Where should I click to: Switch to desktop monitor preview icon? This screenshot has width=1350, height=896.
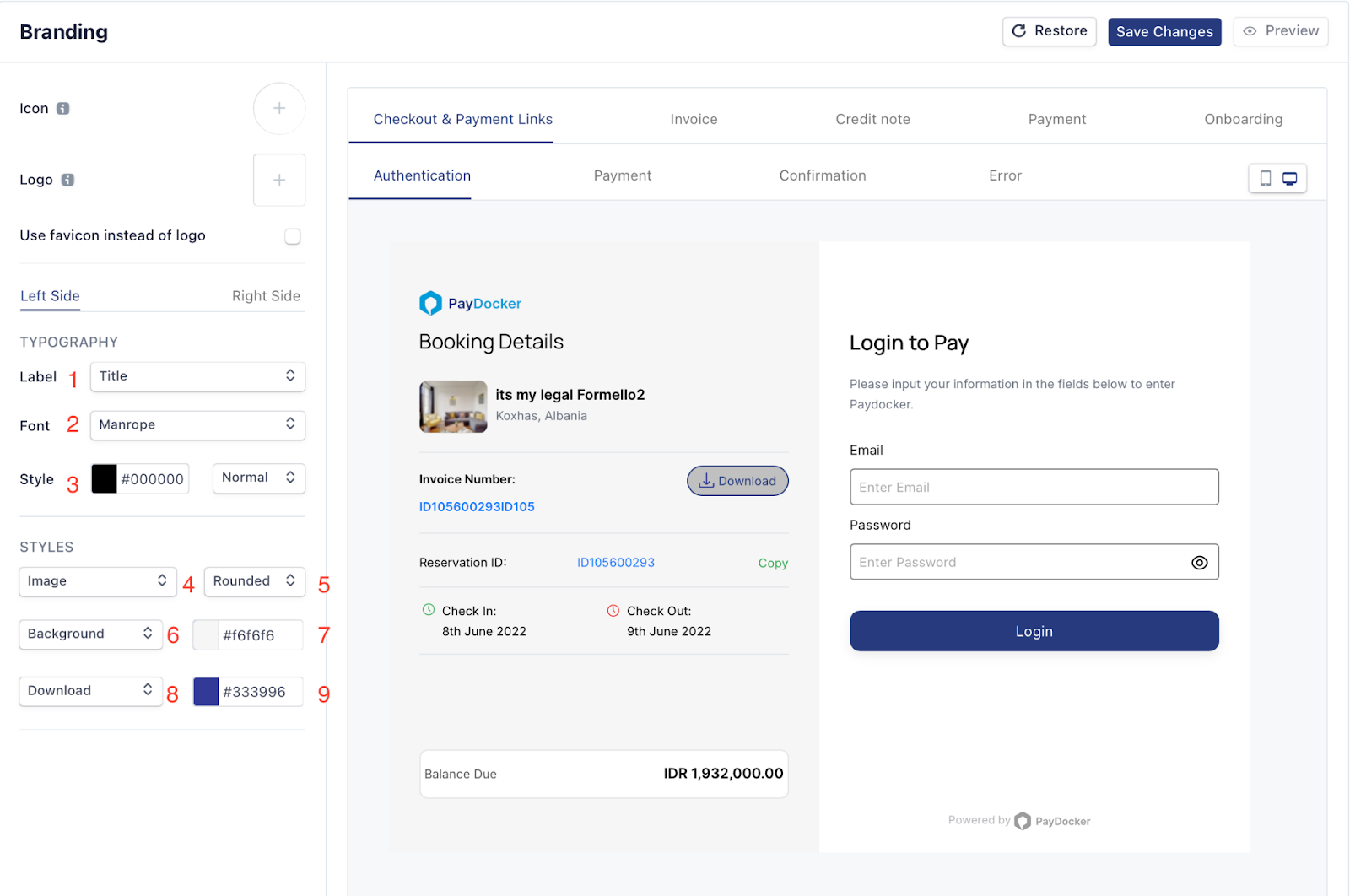pyautogui.click(x=1290, y=178)
